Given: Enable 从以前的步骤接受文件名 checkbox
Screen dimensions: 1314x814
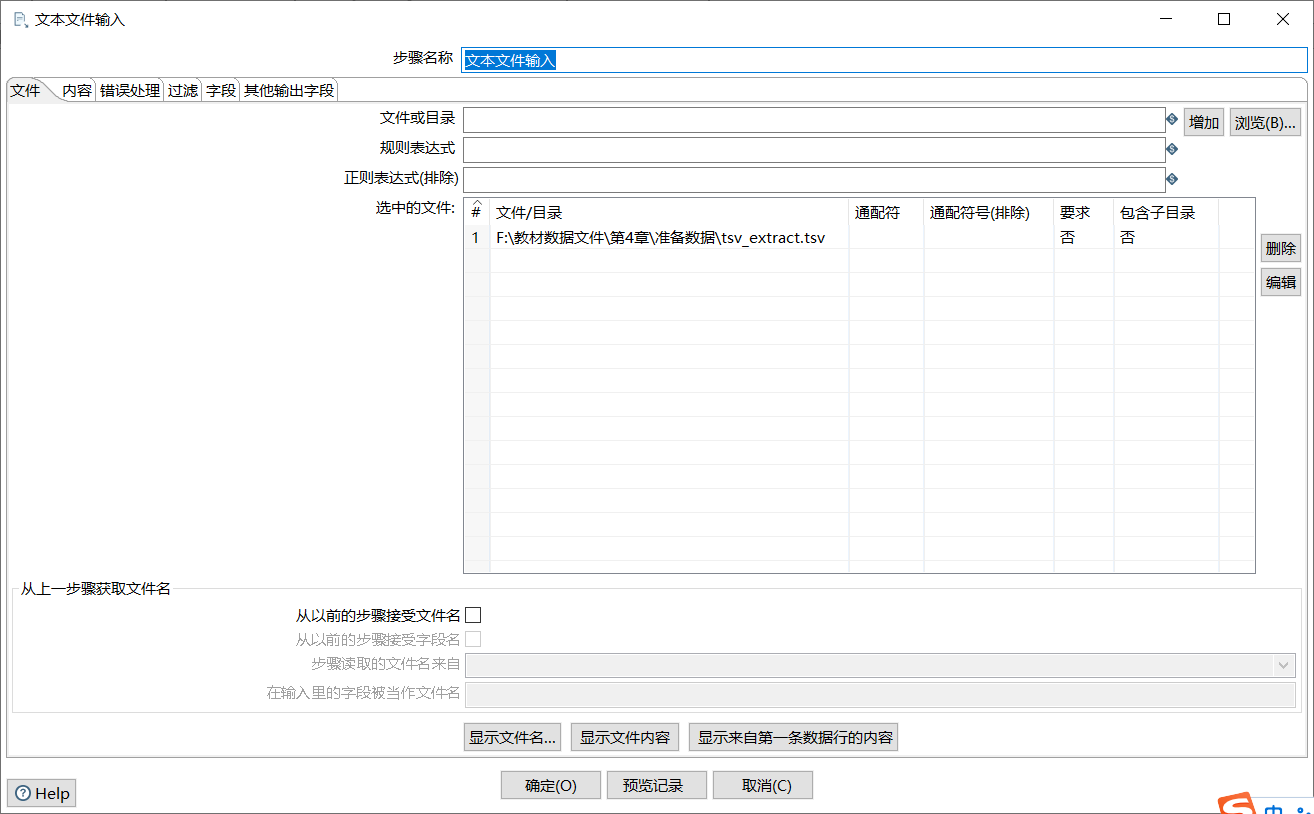Looking at the screenshot, I should [x=473, y=615].
